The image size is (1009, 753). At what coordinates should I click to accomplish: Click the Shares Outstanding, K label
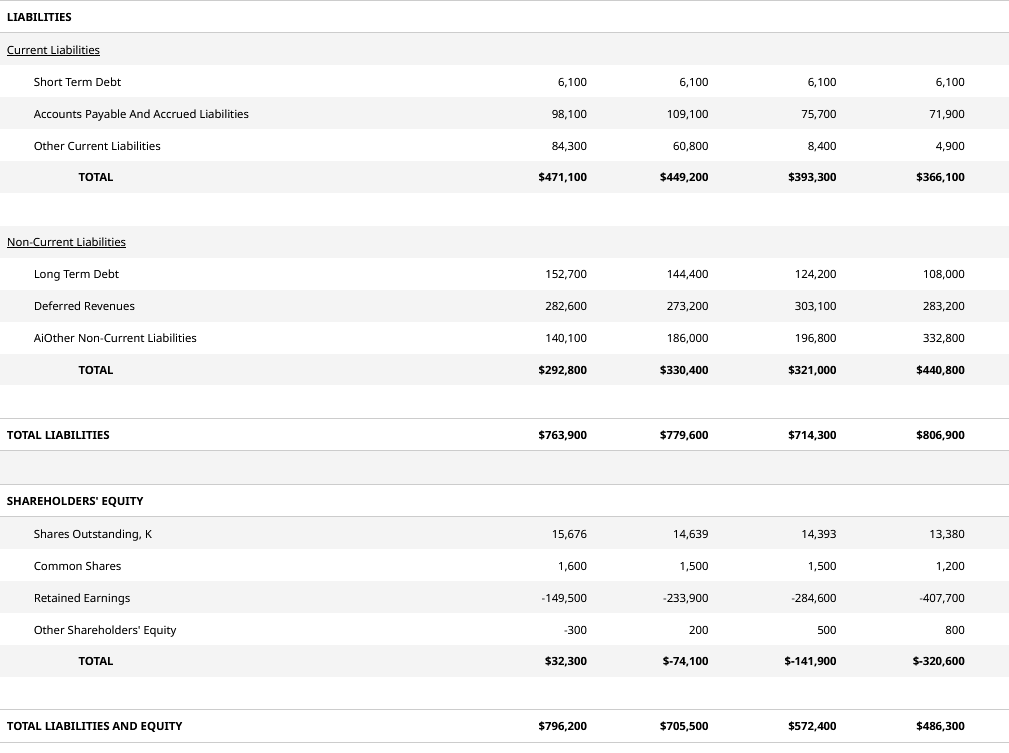93,534
